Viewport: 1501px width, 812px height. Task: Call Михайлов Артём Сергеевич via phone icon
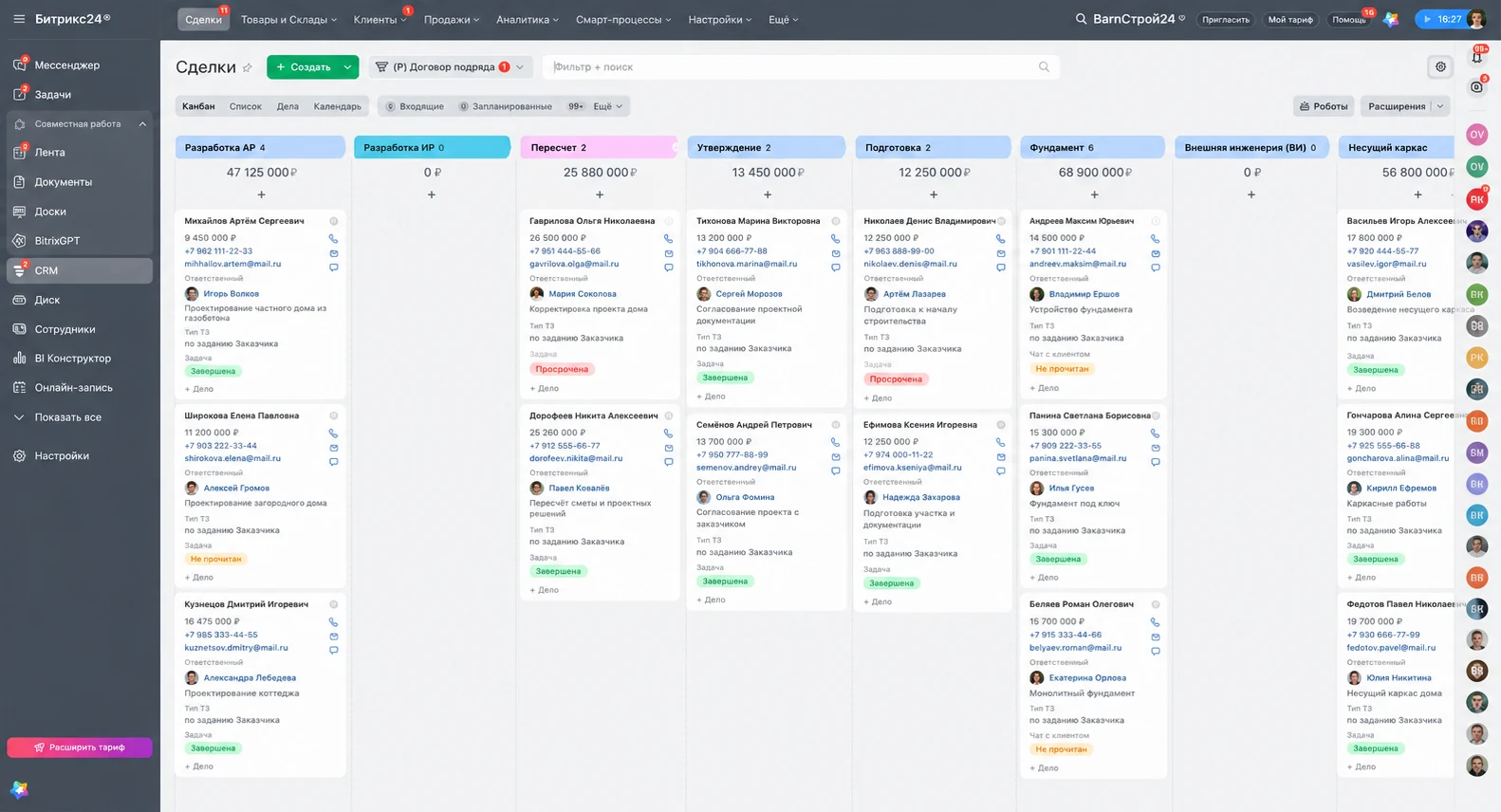point(334,239)
